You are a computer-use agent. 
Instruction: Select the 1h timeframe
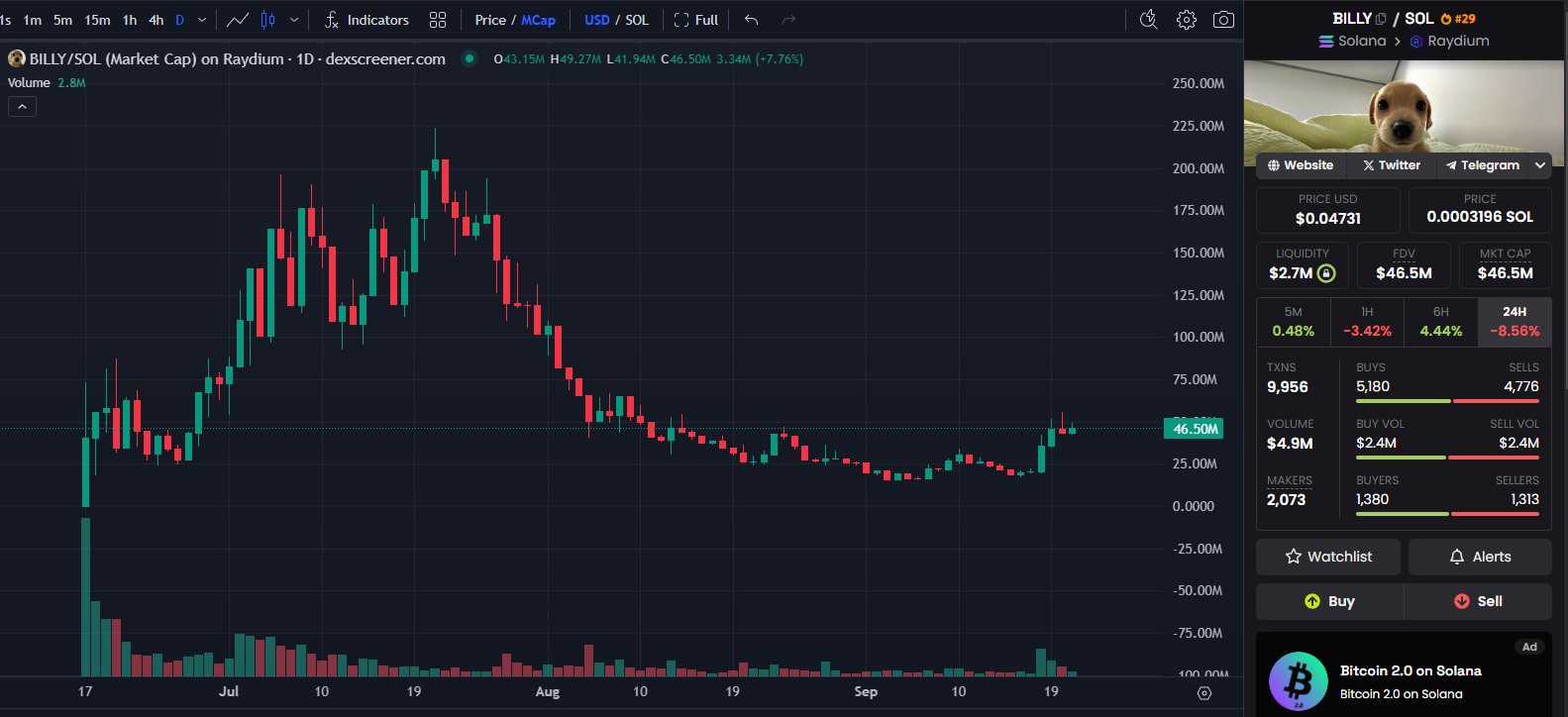pos(130,20)
